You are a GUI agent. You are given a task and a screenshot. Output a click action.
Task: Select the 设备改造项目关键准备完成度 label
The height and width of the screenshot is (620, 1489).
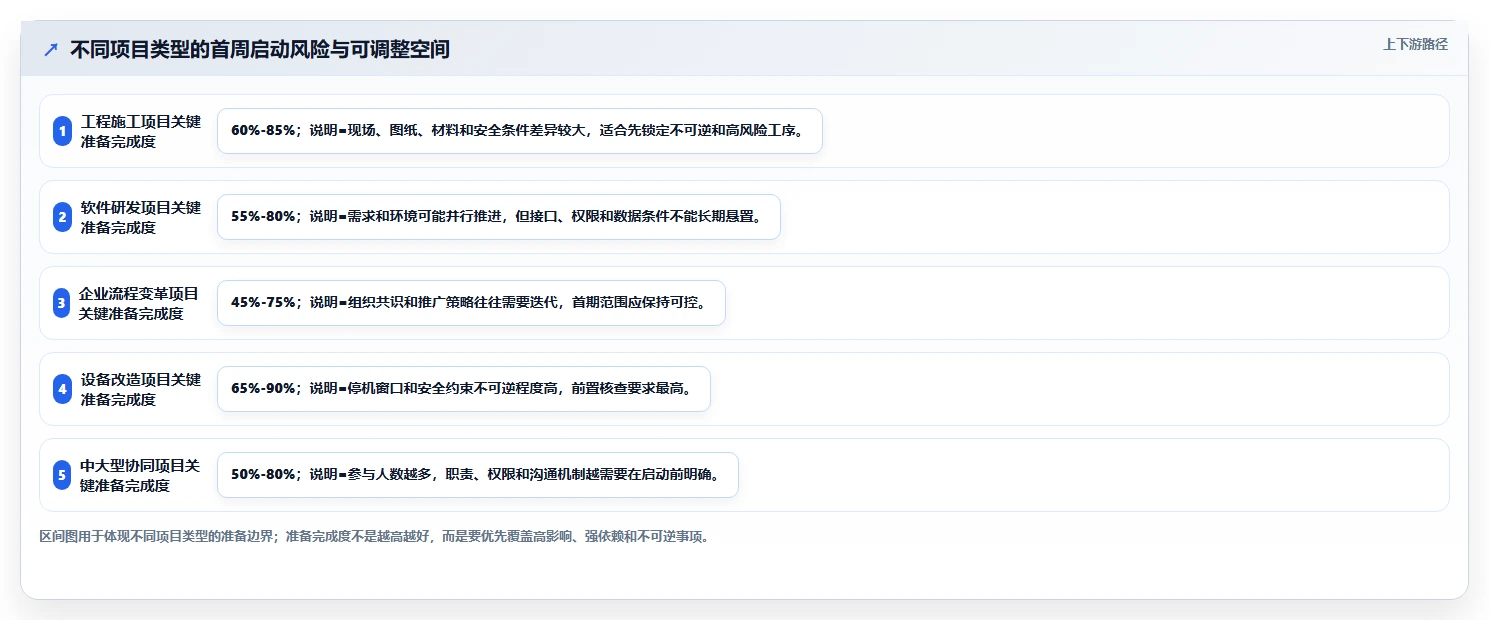[141, 389]
